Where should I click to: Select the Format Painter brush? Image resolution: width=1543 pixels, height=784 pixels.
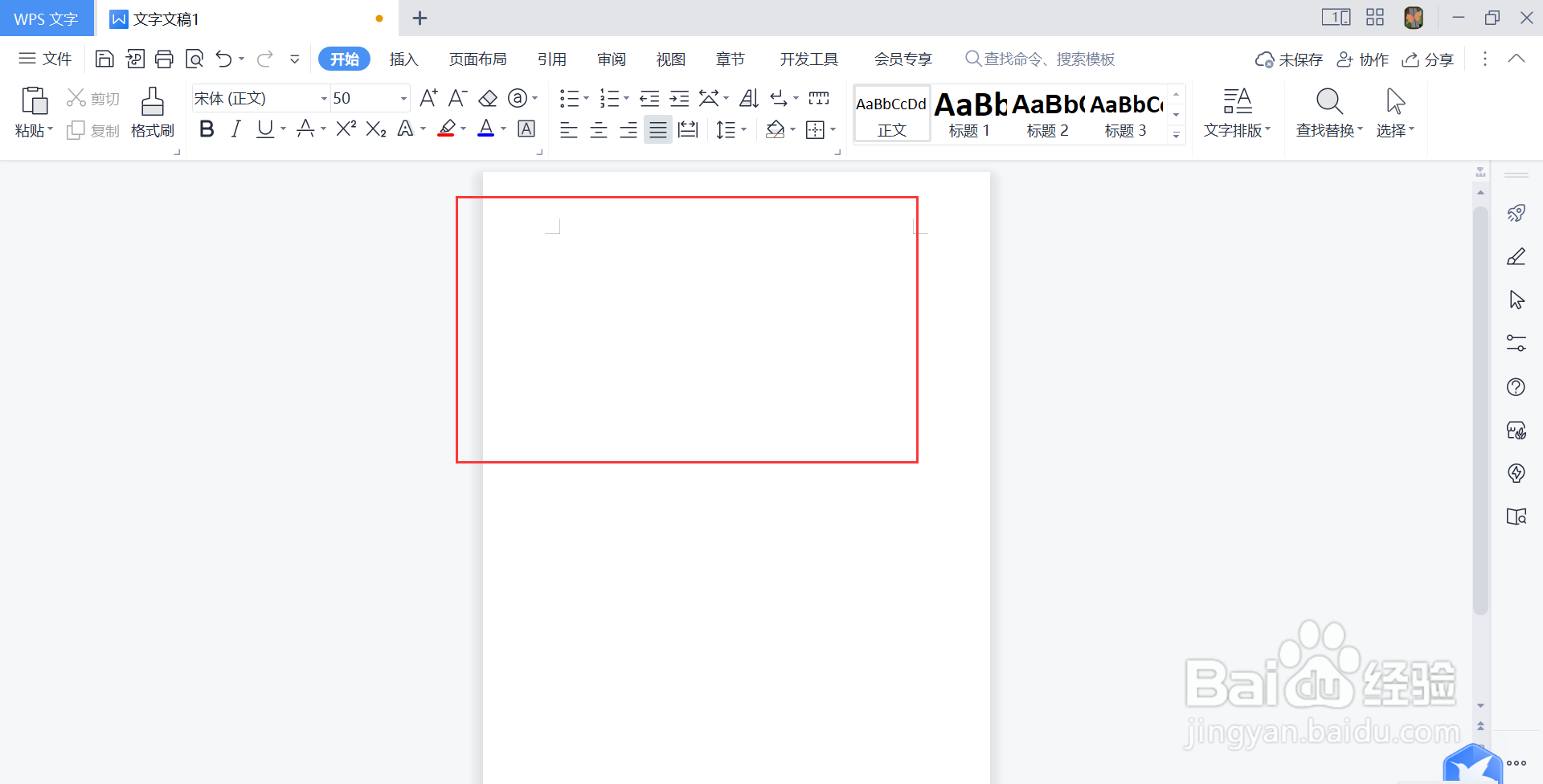[153, 101]
